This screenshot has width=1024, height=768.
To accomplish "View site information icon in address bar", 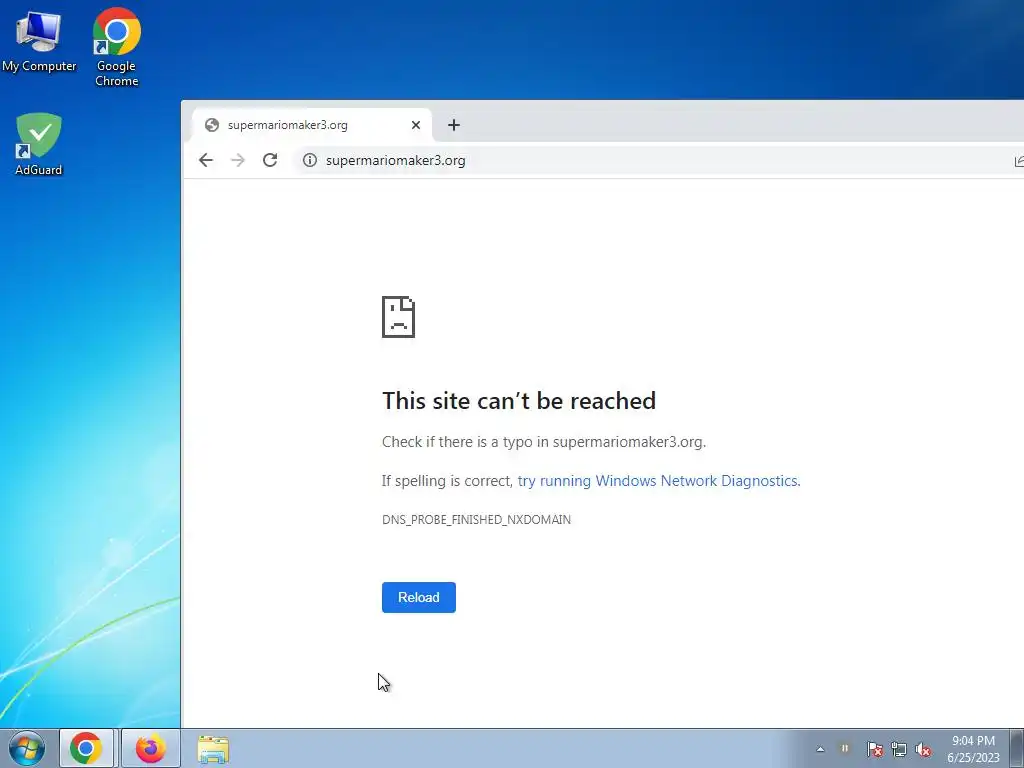I will (x=310, y=160).
